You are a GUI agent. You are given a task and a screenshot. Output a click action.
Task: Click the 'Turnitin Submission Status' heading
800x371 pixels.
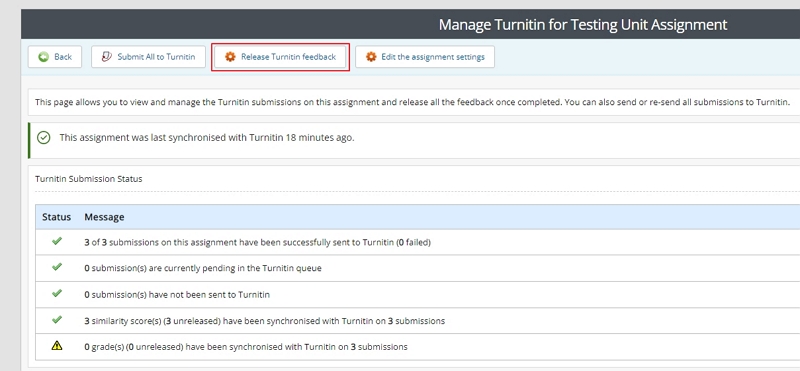(89, 179)
